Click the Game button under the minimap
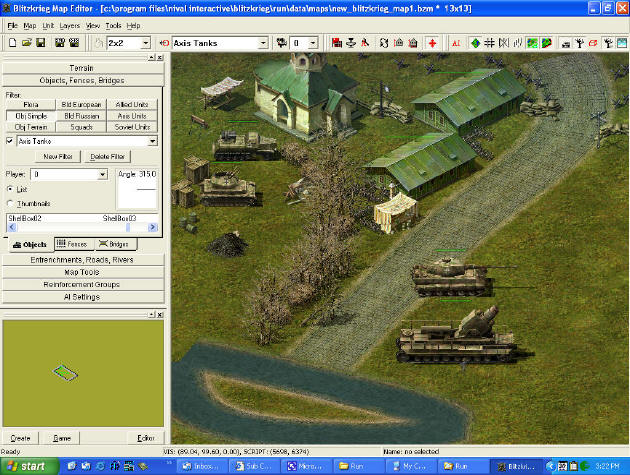Viewport: 630px width, 475px height. point(62,438)
